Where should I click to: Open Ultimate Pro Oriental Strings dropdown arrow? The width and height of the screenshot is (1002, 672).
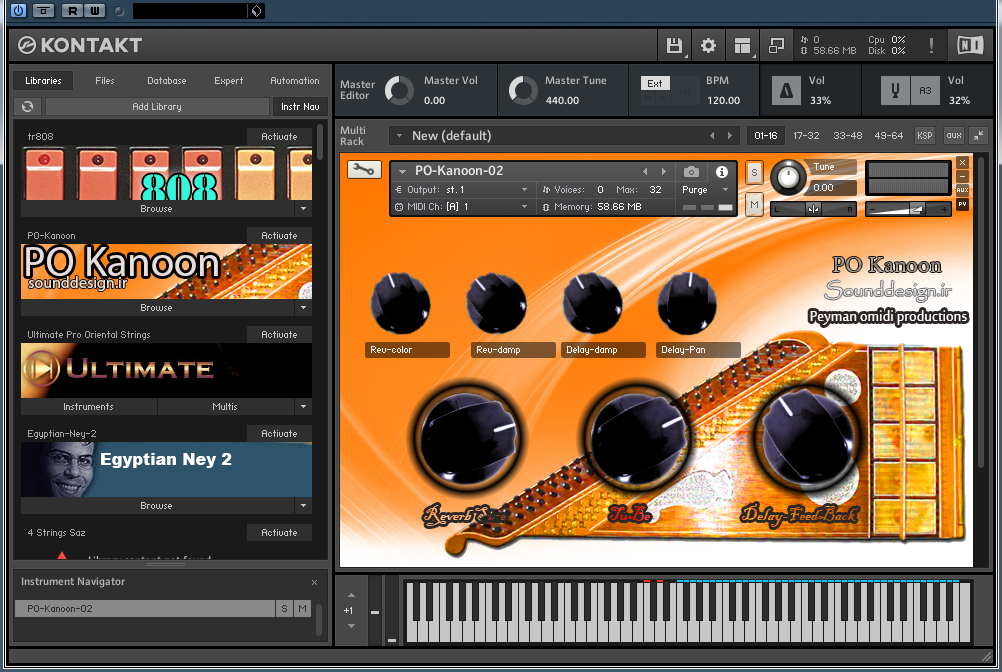click(304, 407)
